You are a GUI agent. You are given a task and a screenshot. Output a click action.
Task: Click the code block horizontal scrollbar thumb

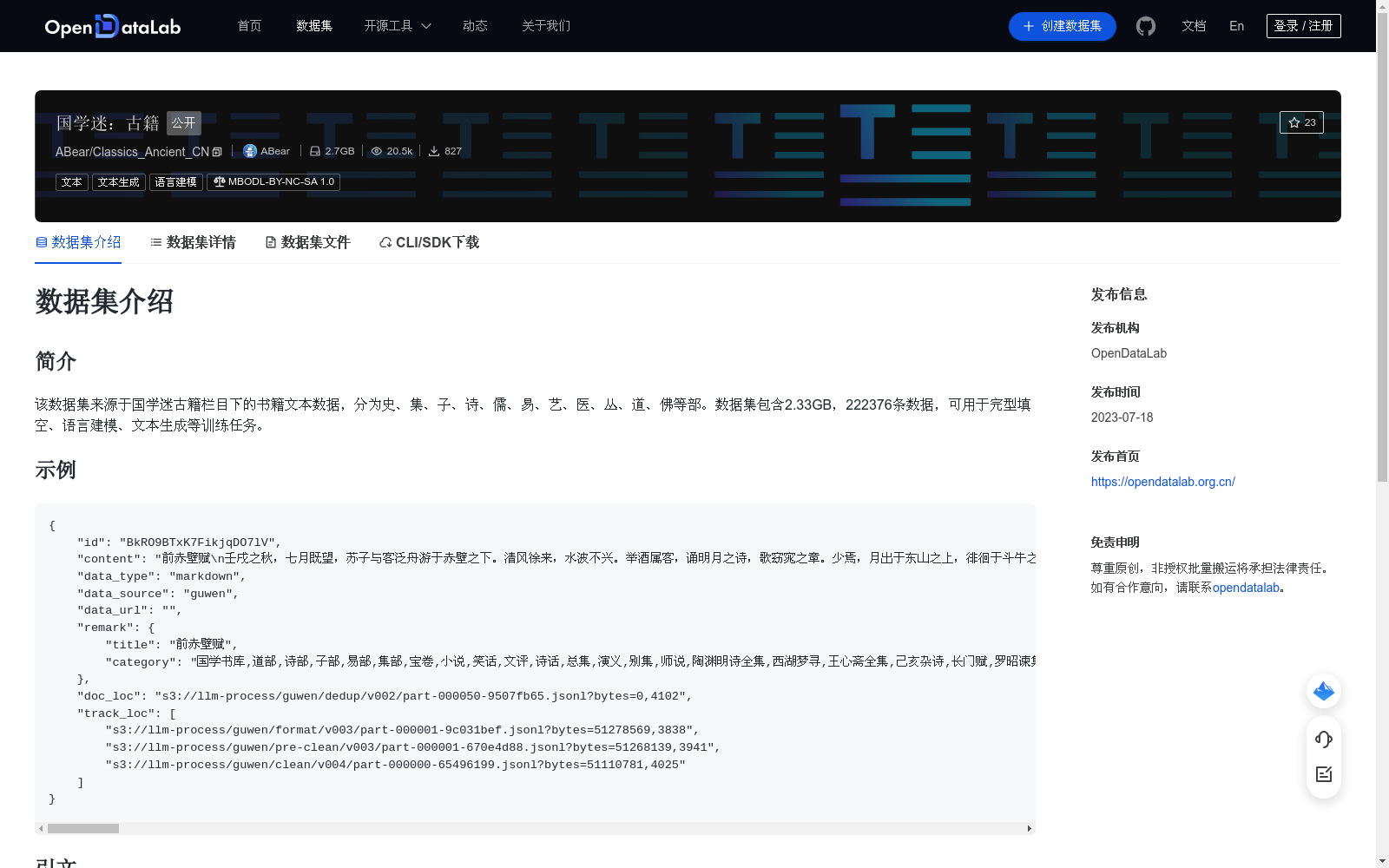pyautogui.click(x=83, y=829)
